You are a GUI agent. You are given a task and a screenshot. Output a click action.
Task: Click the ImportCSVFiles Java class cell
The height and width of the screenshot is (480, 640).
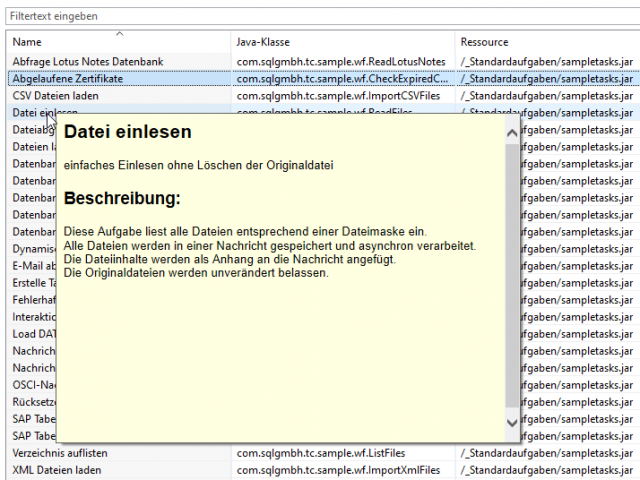point(338,96)
